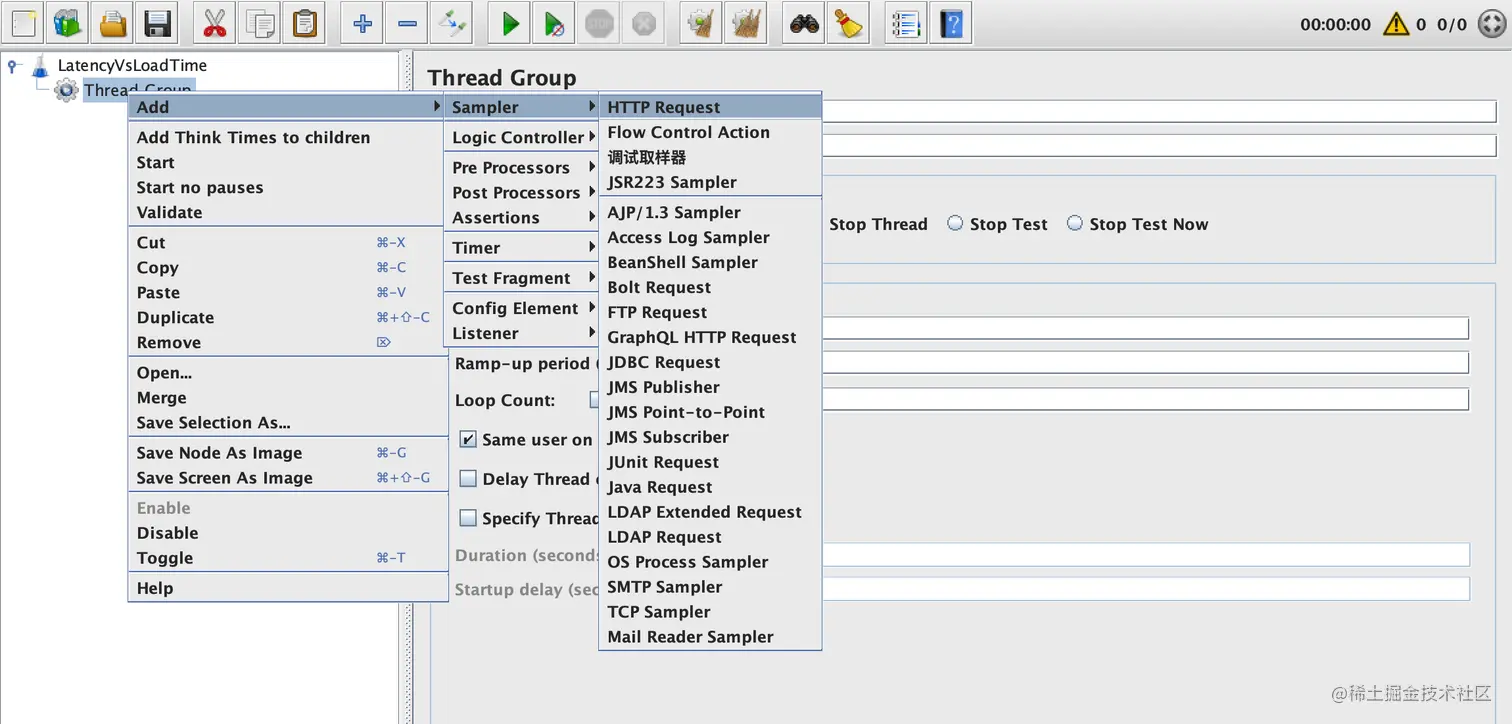Expand all nodes with plus icon
1512x724 pixels.
tap(362, 23)
